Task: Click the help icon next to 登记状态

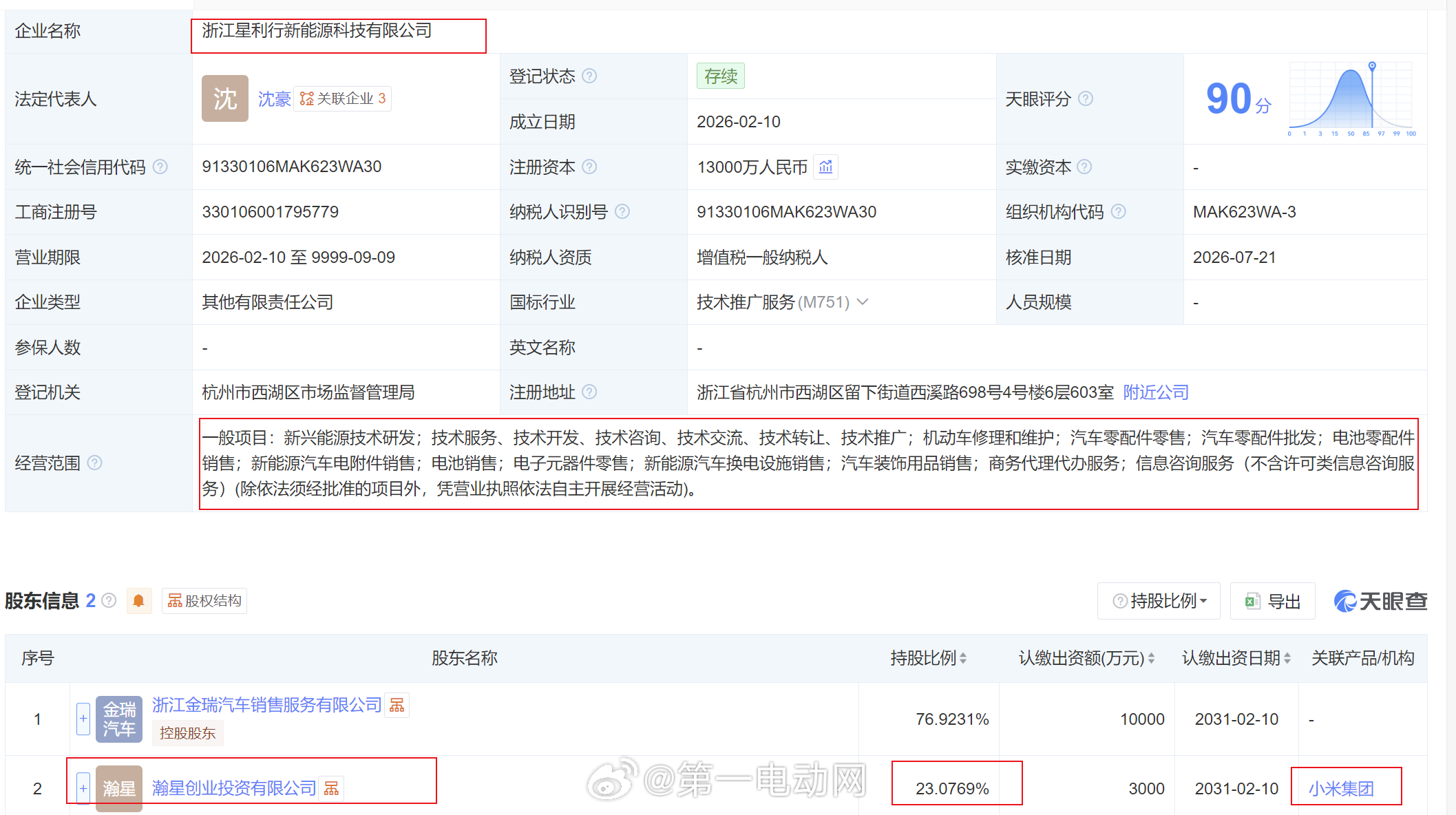Action: pos(589,76)
